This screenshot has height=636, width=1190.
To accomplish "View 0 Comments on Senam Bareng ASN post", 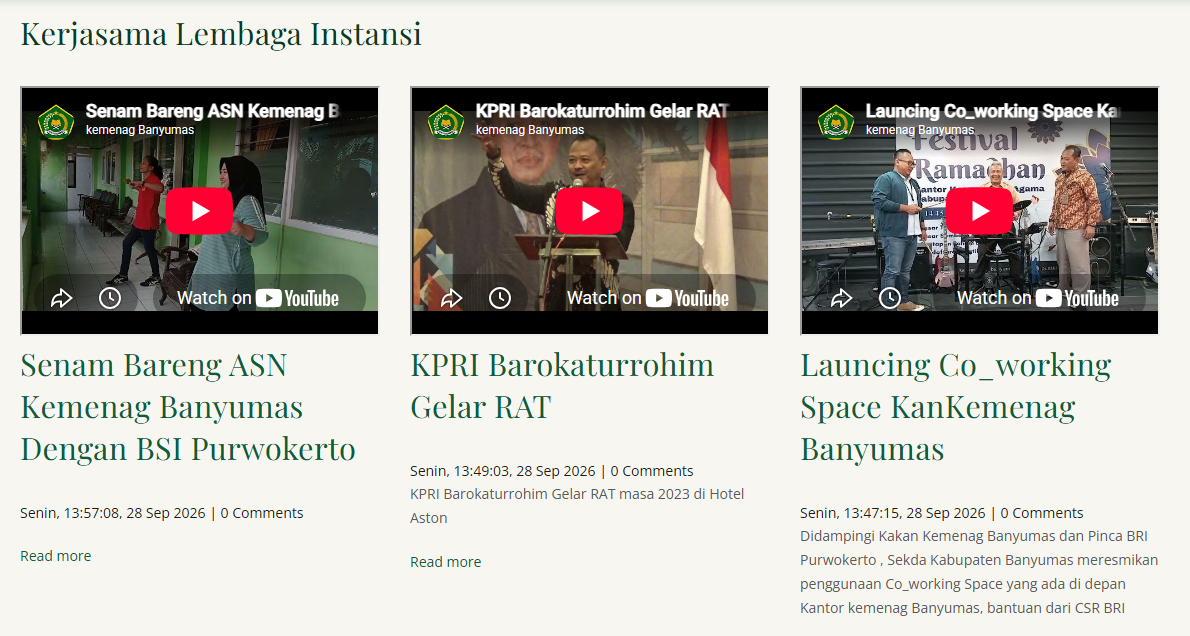I will pos(262,513).
